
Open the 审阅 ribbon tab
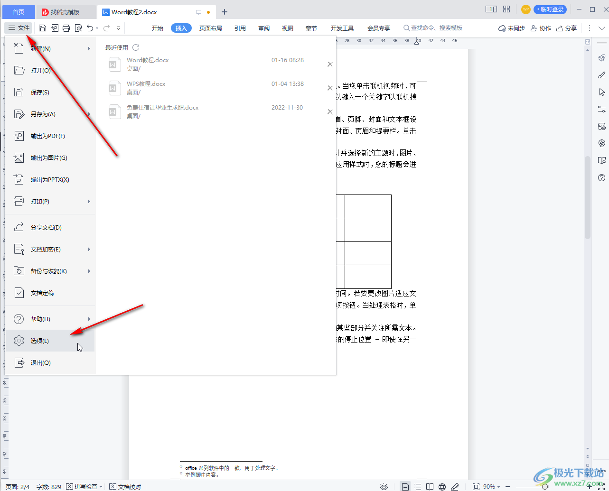click(264, 28)
